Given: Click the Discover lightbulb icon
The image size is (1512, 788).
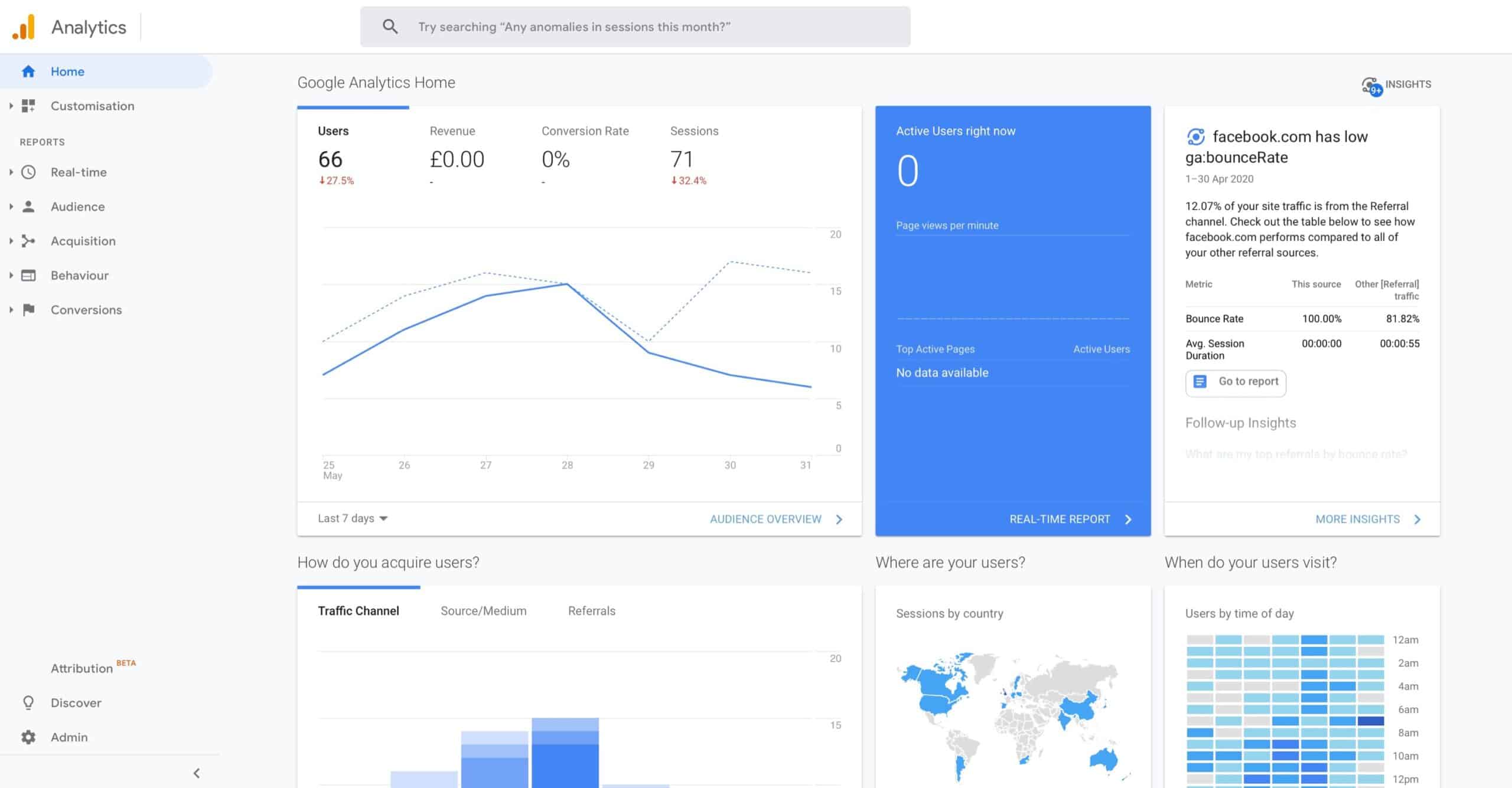Looking at the screenshot, I should coord(28,703).
